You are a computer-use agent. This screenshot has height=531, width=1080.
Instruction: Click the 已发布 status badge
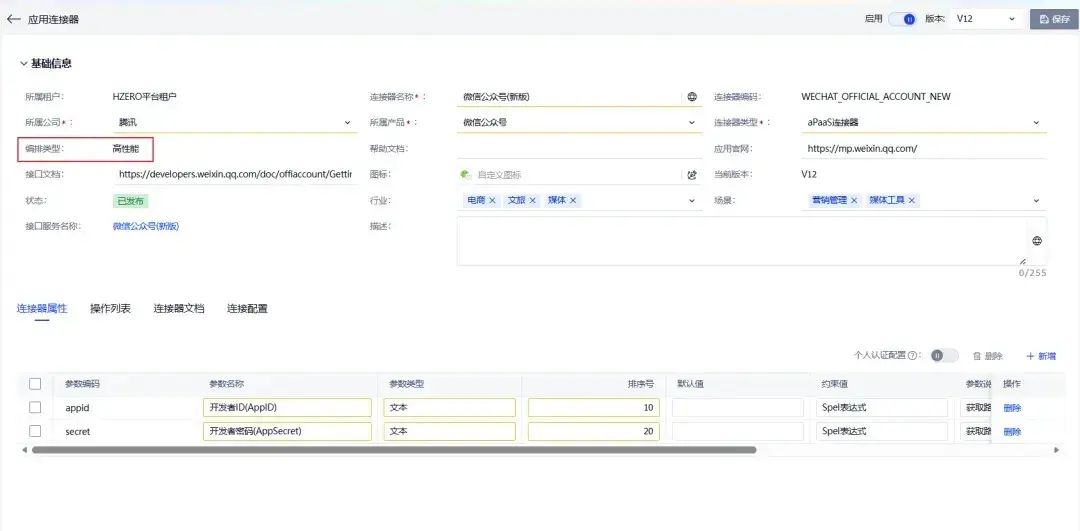tap(131, 201)
